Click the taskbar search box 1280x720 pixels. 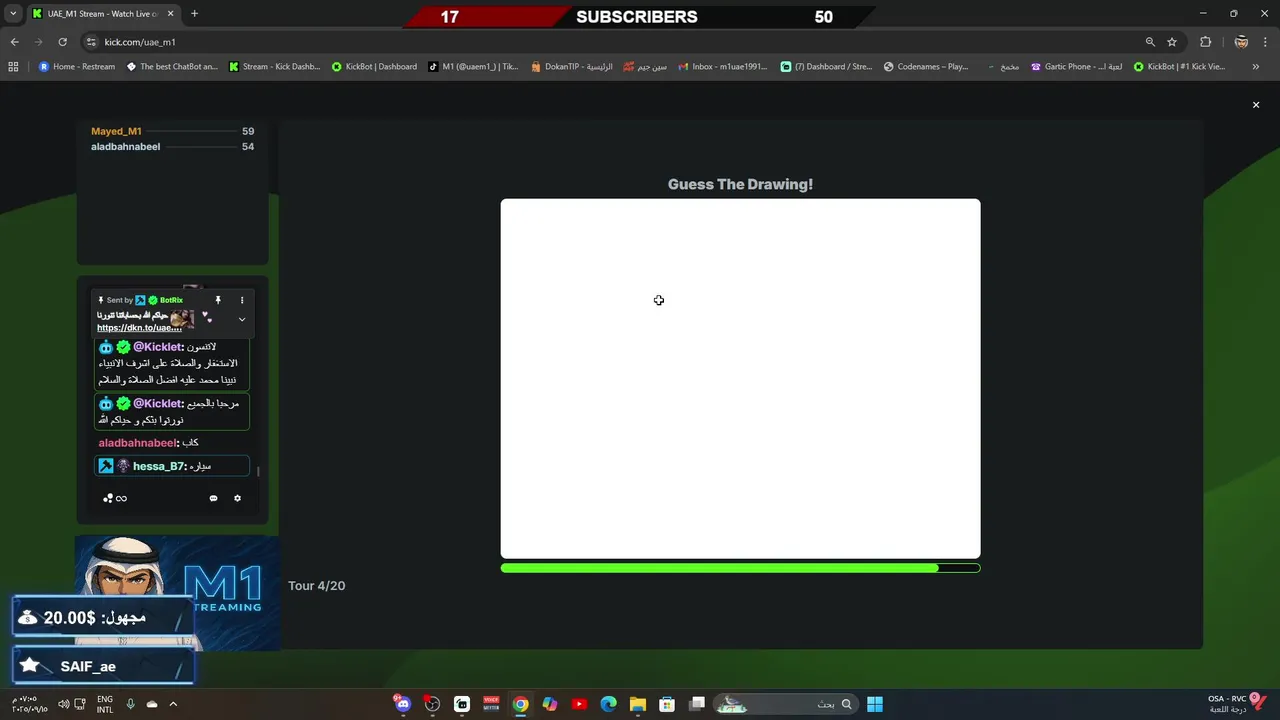tap(786, 704)
